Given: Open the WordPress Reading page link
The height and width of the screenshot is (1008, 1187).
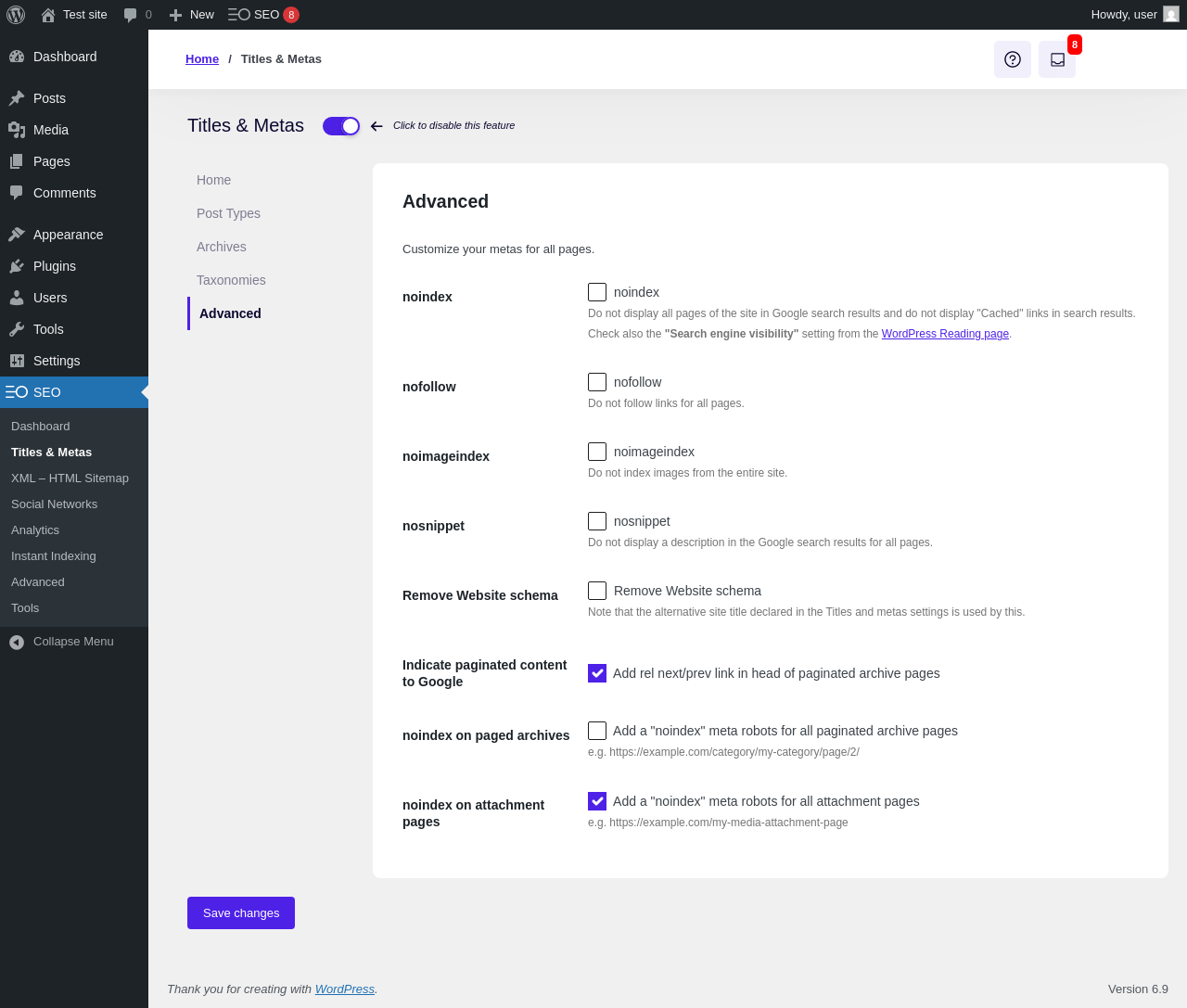Looking at the screenshot, I should tap(945, 334).
